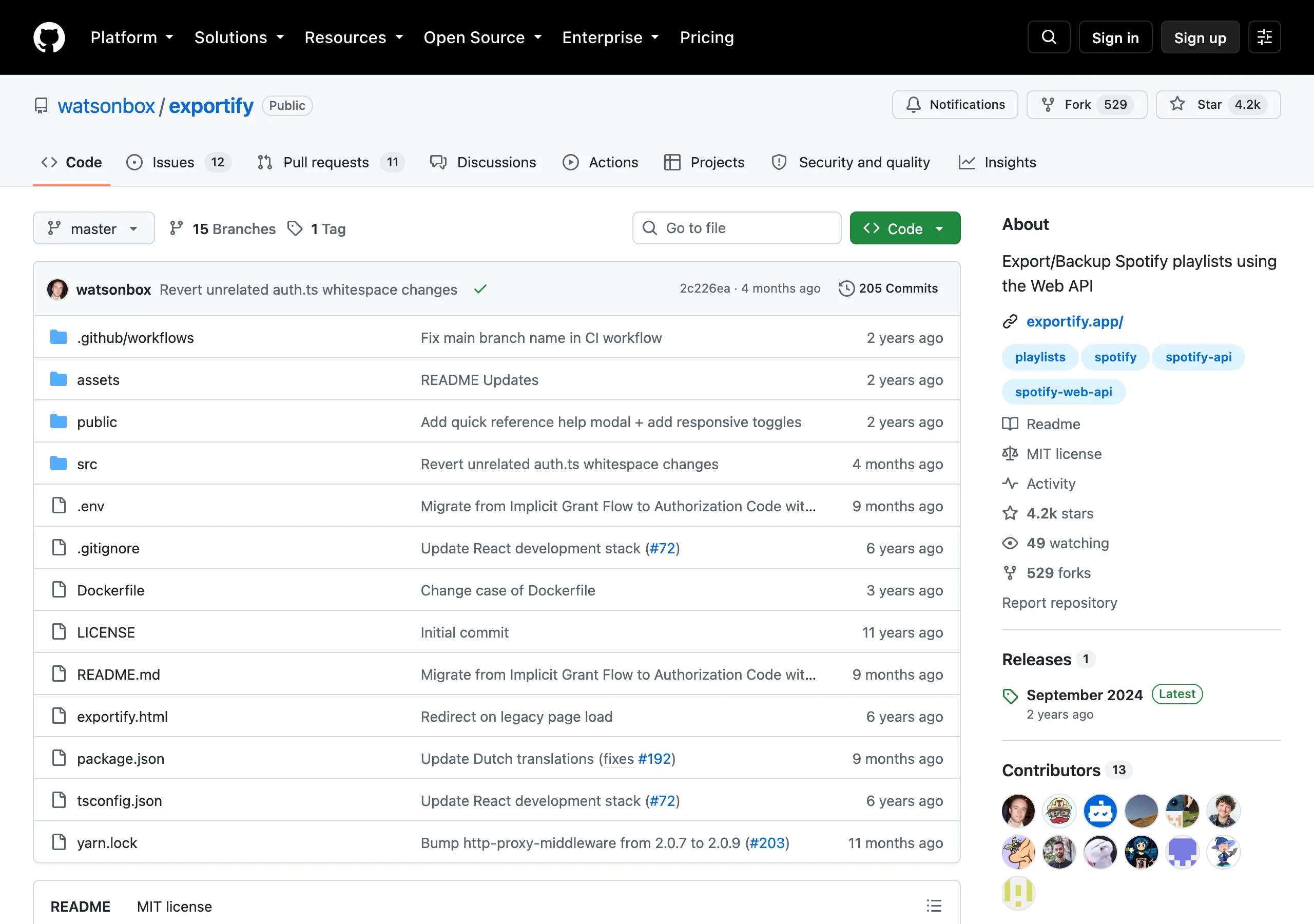Open the 2c226ea commit hash
The image size is (1314, 924).
point(705,288)
